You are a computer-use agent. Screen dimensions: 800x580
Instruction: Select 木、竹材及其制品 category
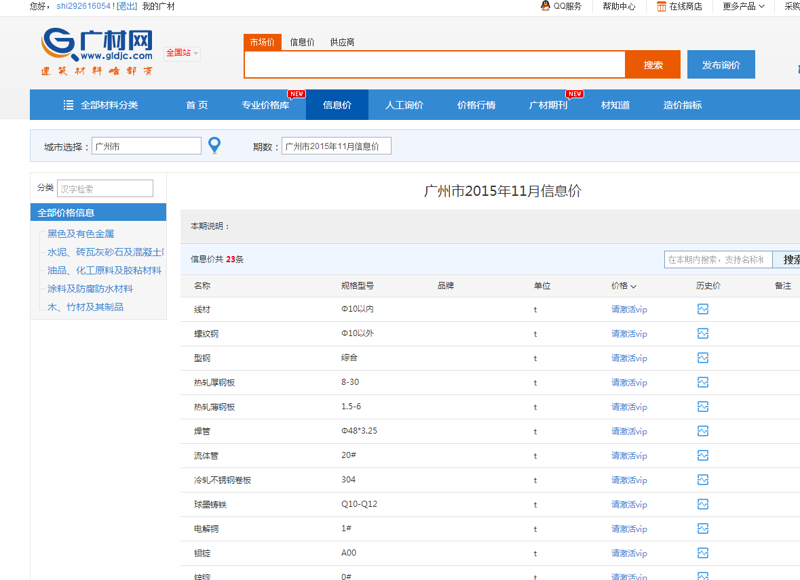point(85,307)
